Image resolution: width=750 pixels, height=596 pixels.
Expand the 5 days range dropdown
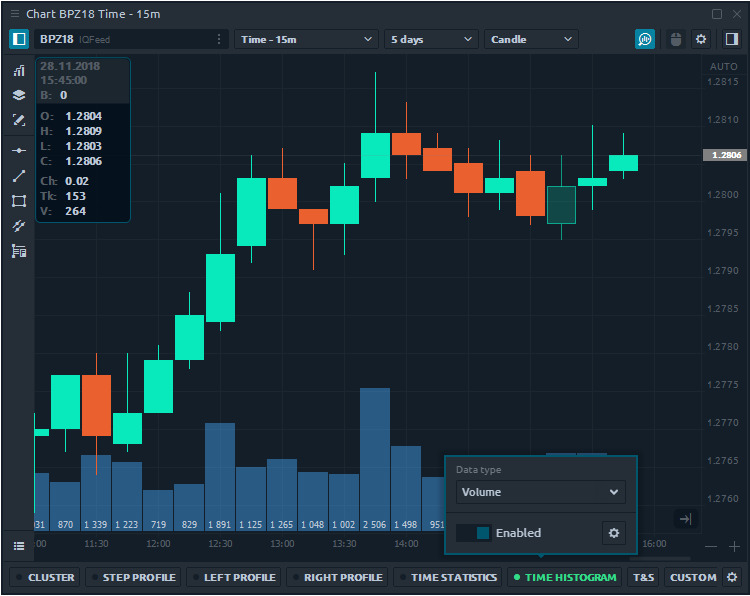pos(431,39)
